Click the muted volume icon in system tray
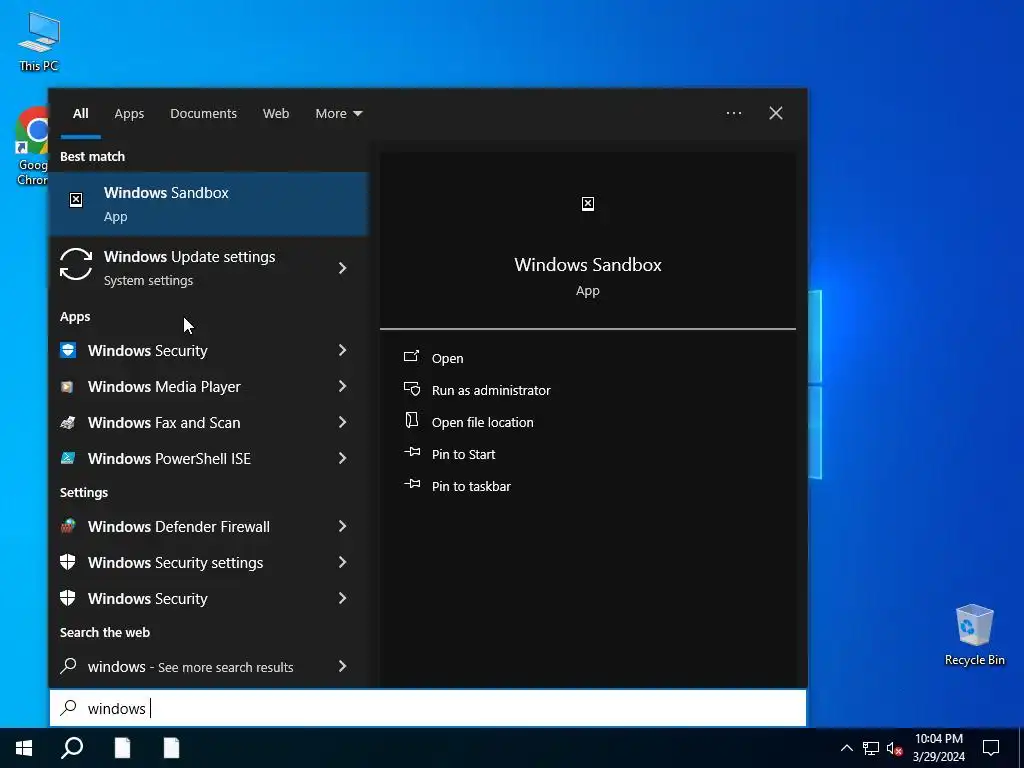 pyautogui.click(x=894, y=748)
